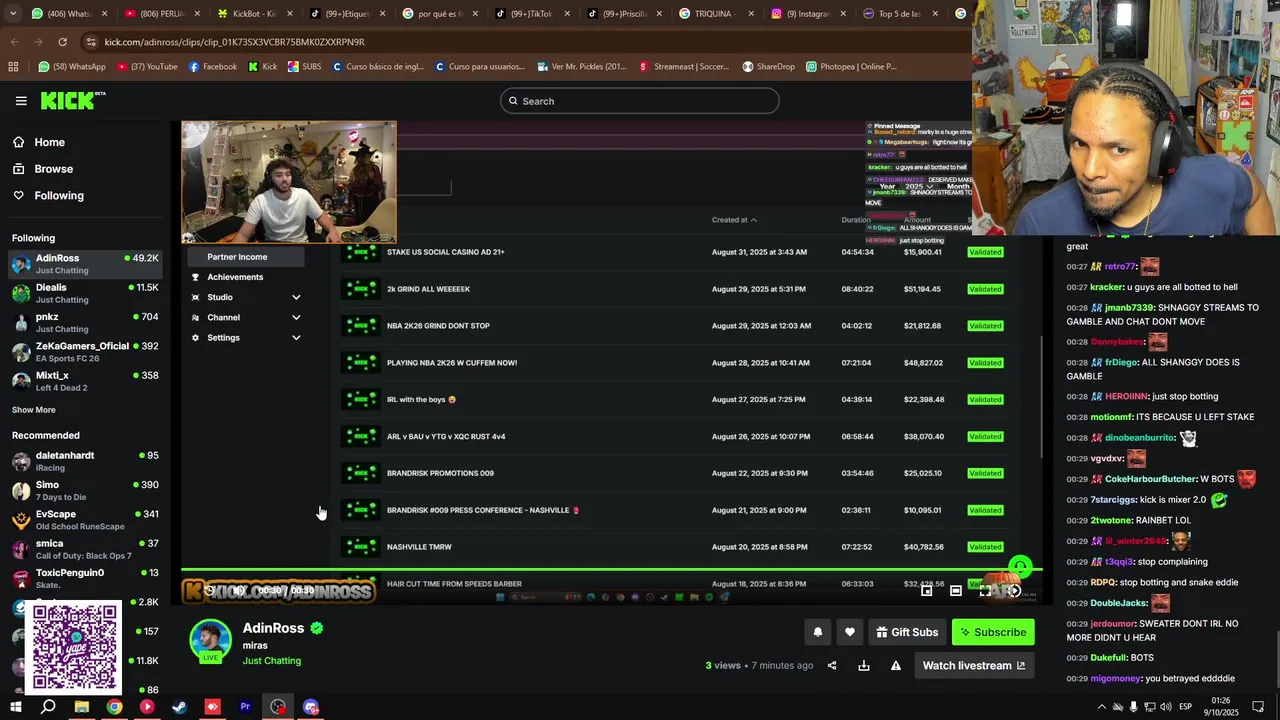Click the Chrome address bar URL
Viewport: 1280px width, 720px height.
[235, 42]
